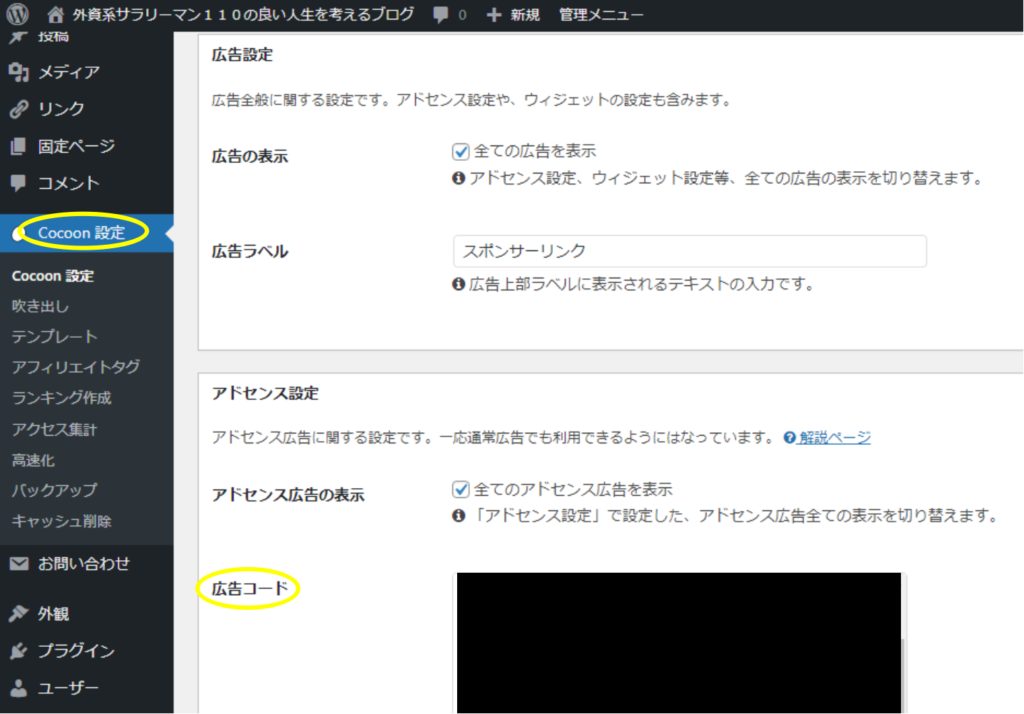Click the リンク chain icon
This screenshot has height=714, width=1024.
[19, 109]
